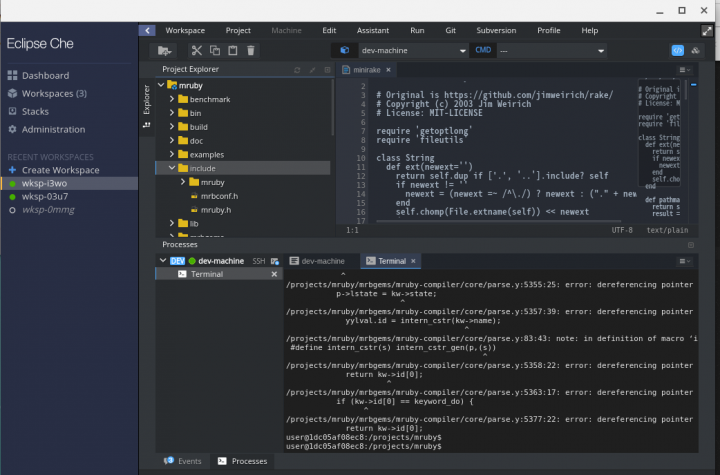Image resolution: width=720 pixels, height=475 pixels.
Task: Click the Delete trash icon in toolbar
Action: click(251, 50)
